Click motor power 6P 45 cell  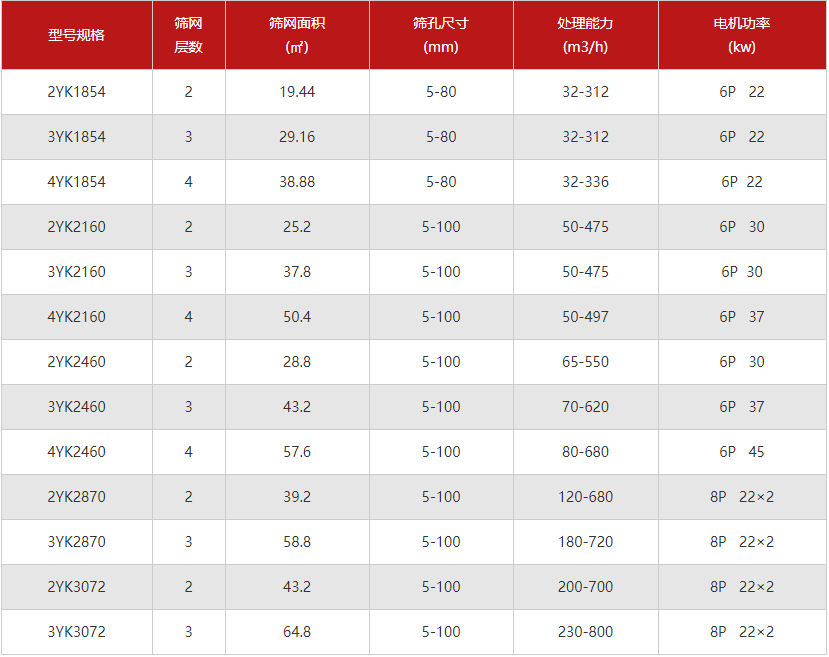[x=742, y=452]
